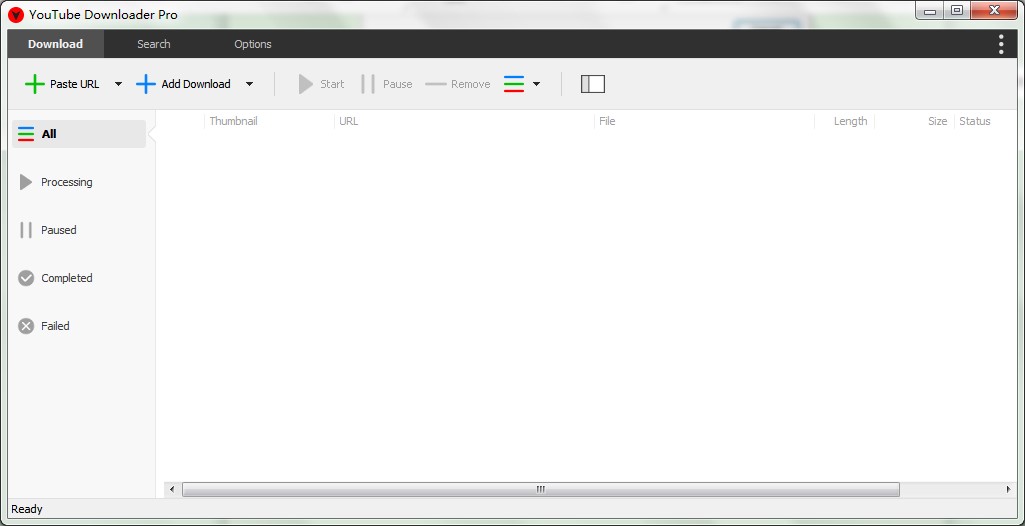Select the All category label
Viewport: 1025px width, 526px height.
click(49, 134)
